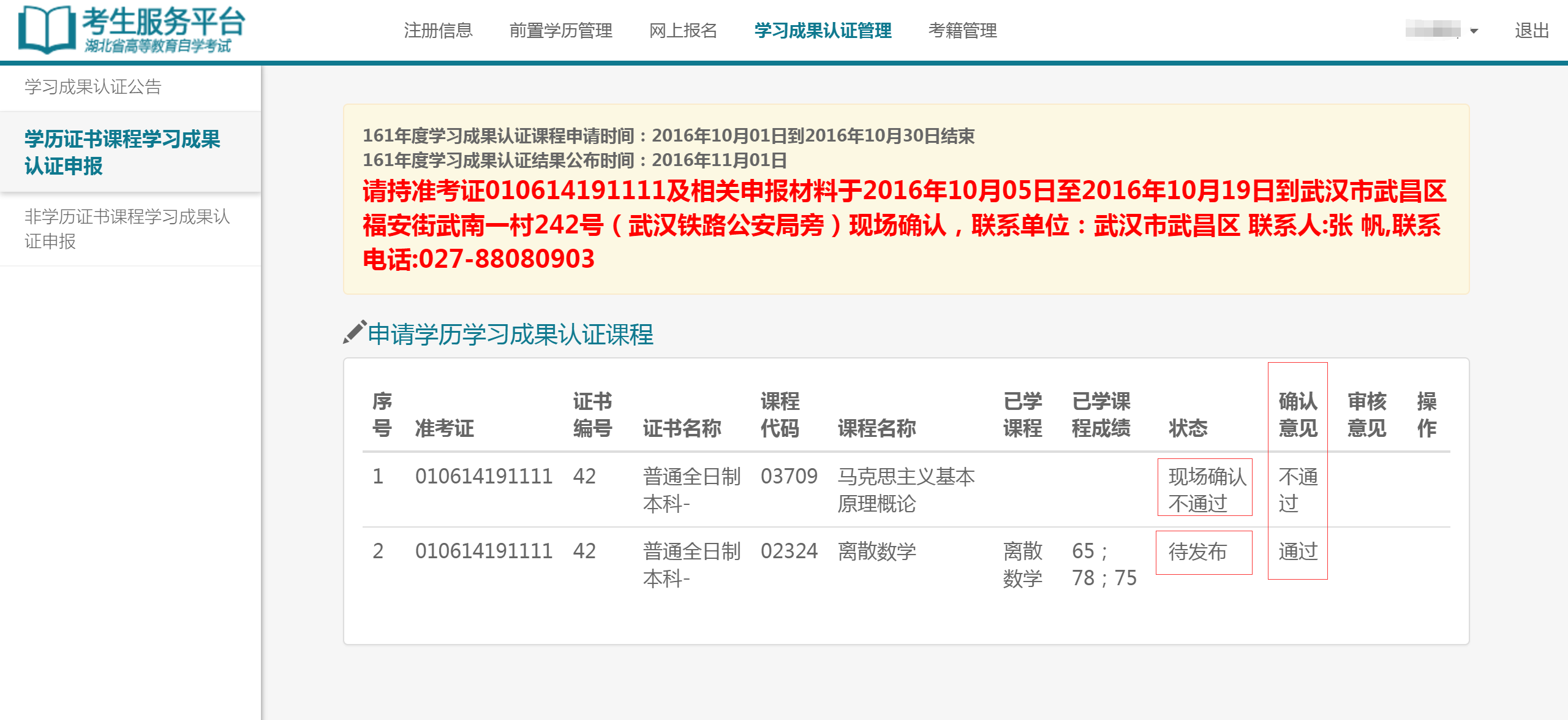This screenshot has height=720, width=1568.
Task: Click the 退出 logout link
Action: 1531,31
